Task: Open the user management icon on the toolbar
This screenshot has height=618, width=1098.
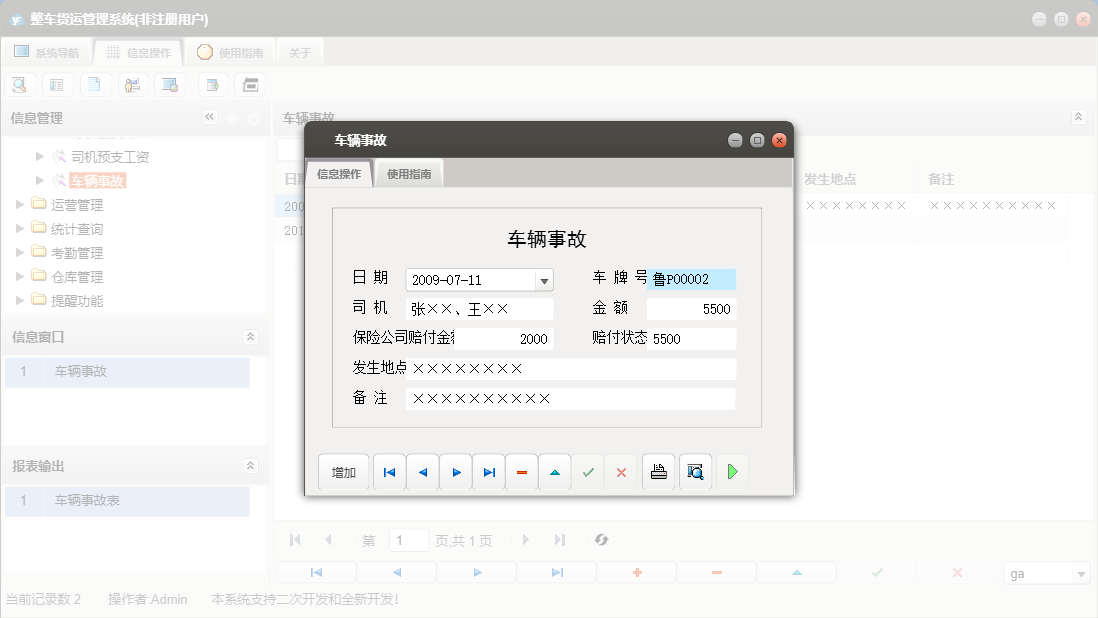Action: (131, 84)
